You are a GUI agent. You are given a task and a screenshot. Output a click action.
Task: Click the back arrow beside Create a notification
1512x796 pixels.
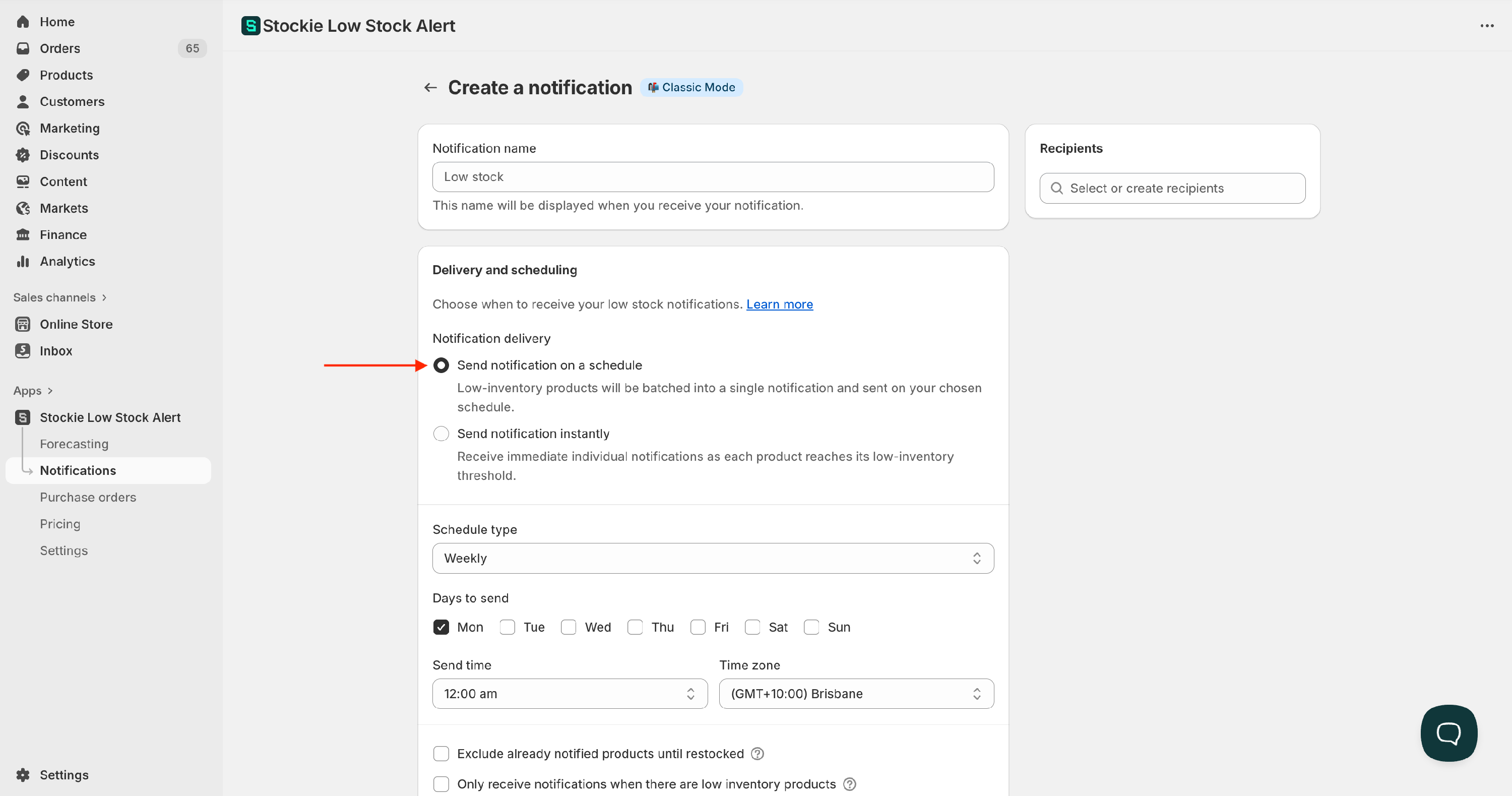coord(430,88)
